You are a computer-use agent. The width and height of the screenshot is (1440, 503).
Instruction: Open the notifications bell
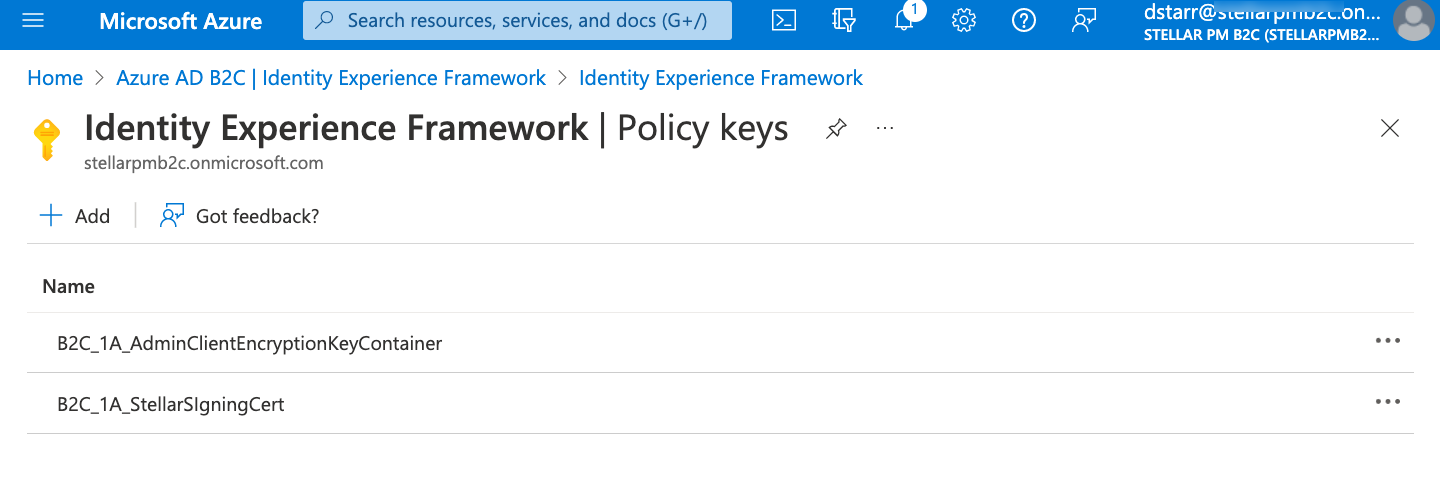(904, 21)
